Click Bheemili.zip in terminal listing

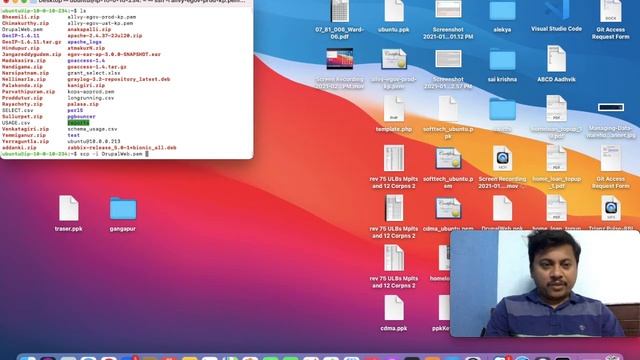[x=21, y=17]
